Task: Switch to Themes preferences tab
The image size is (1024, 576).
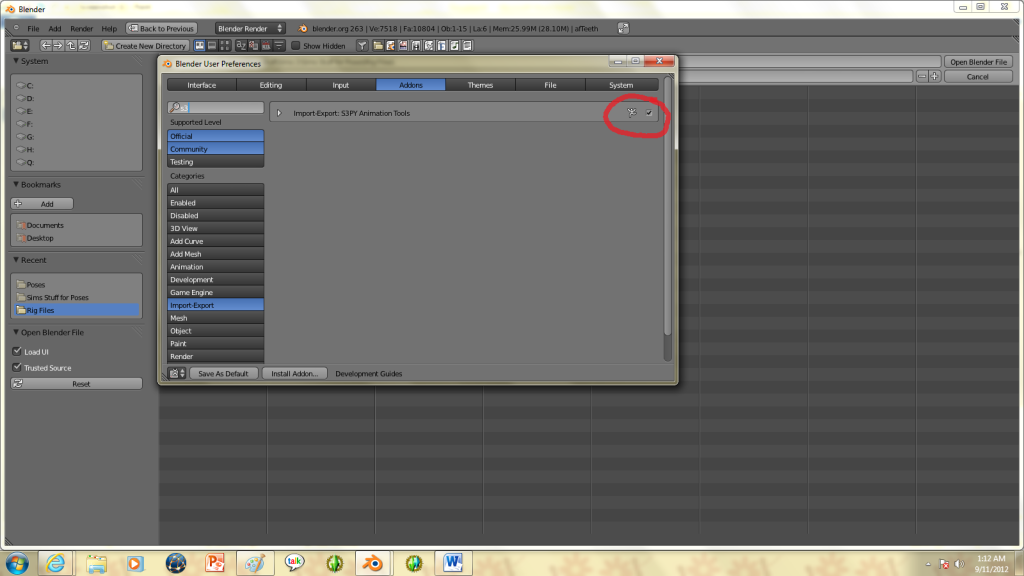Action: [480, 85]
